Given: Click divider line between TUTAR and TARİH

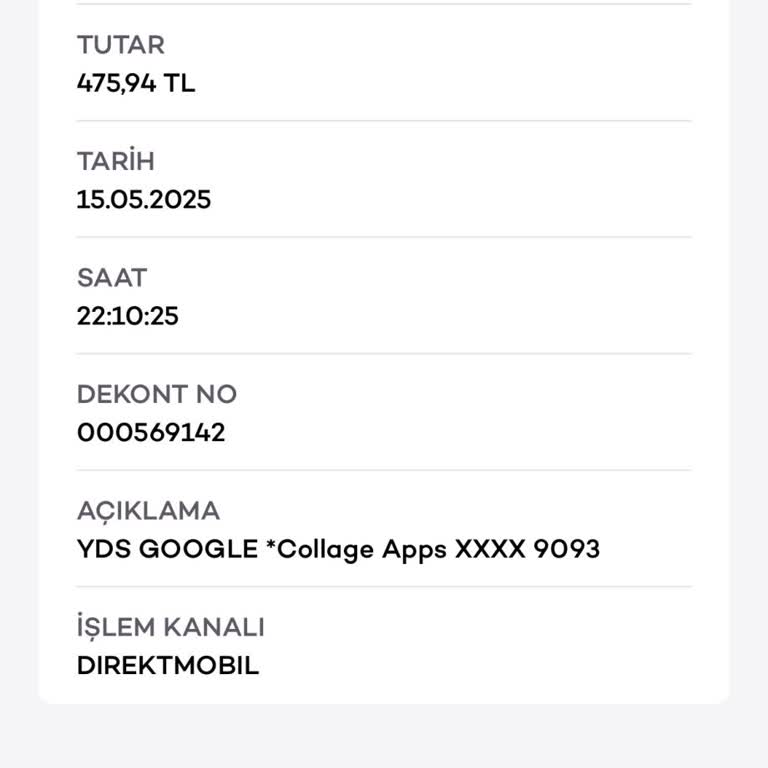Looking at the screenshot, I should tap(384, 121).
